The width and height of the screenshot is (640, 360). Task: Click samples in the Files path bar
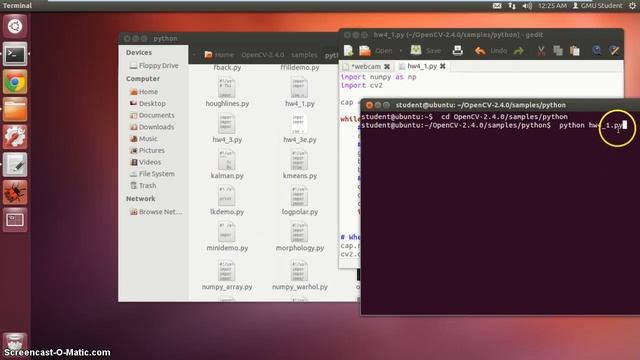(304, 55)
